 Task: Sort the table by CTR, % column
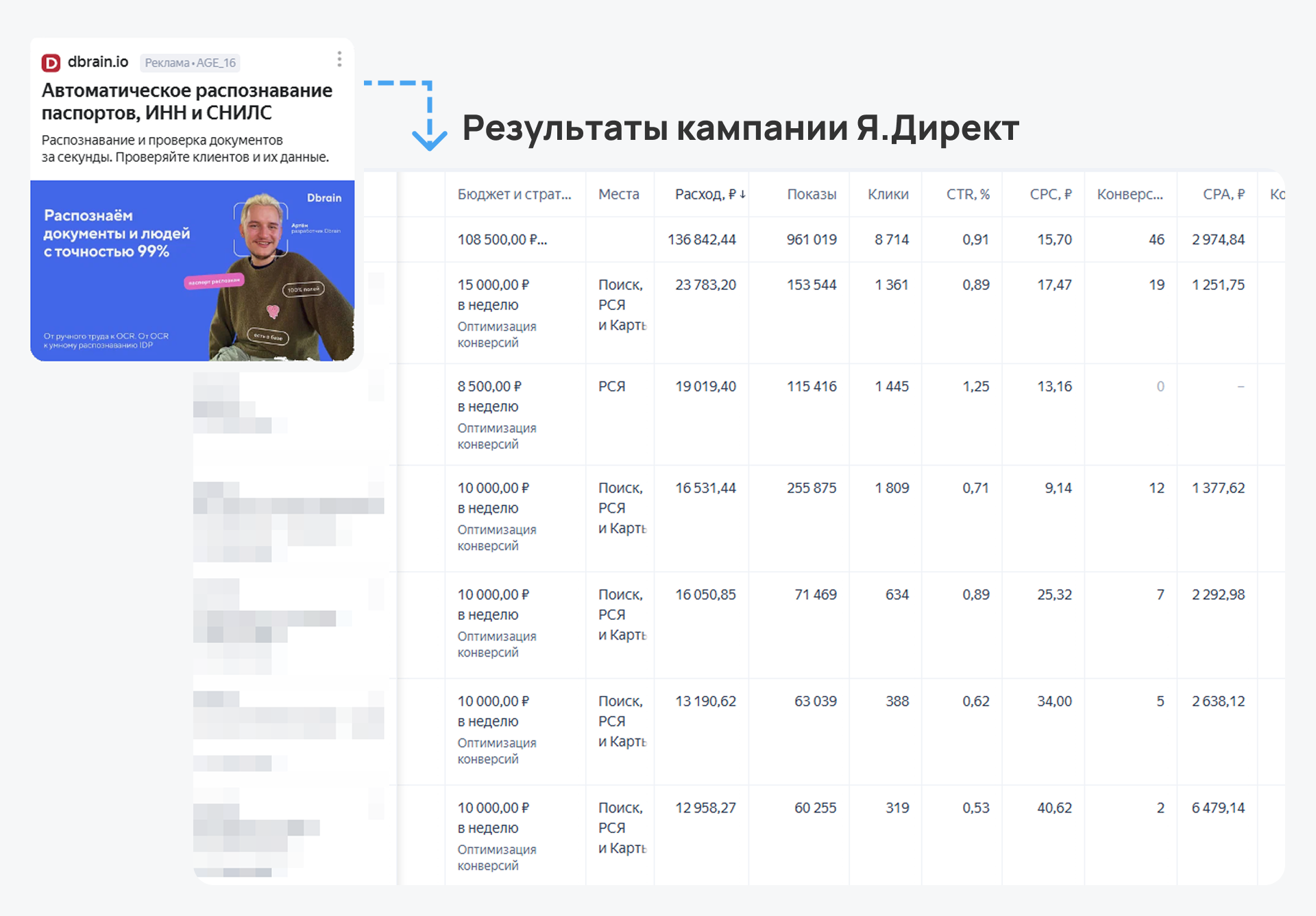[969, 195]
